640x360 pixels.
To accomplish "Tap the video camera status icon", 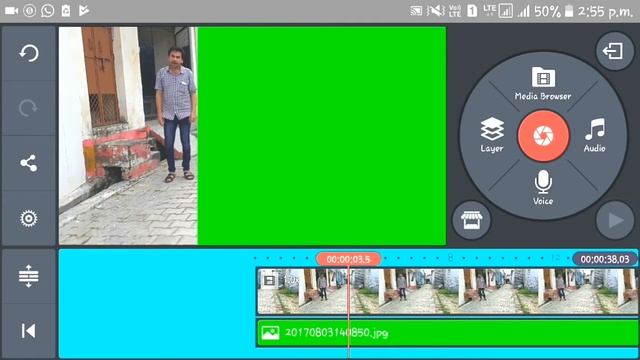I will click(x=11, y=11).
